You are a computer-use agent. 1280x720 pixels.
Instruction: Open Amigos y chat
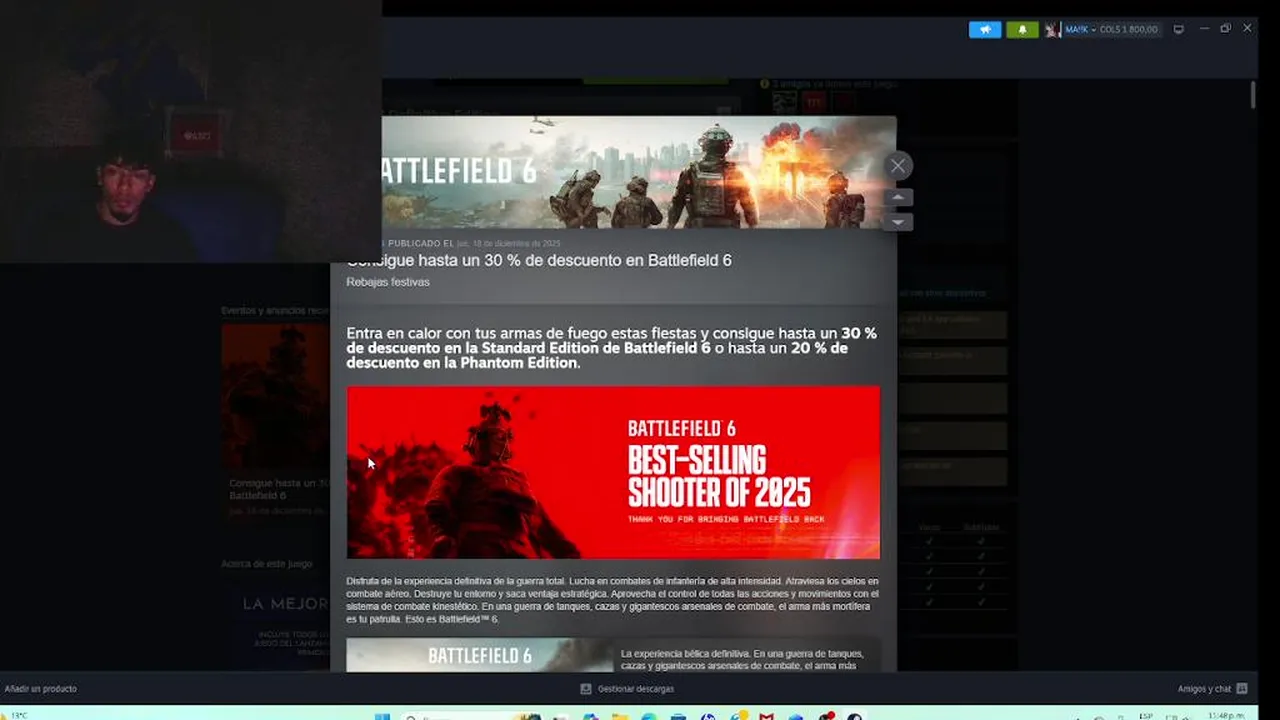[x=1204, y=689]
